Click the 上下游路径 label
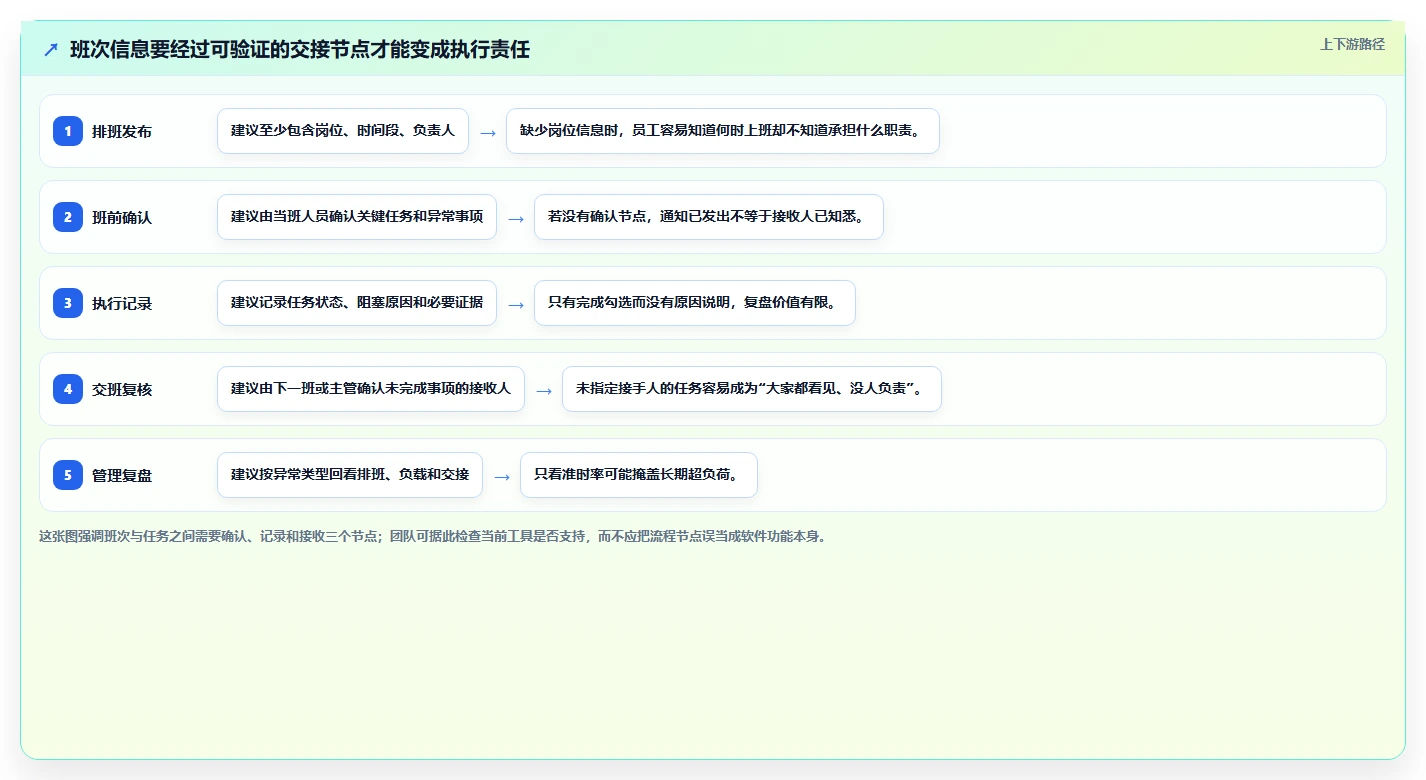The height and width of the screenshot is (780, 1426). pyautogui.click(x=1352, y=44)
